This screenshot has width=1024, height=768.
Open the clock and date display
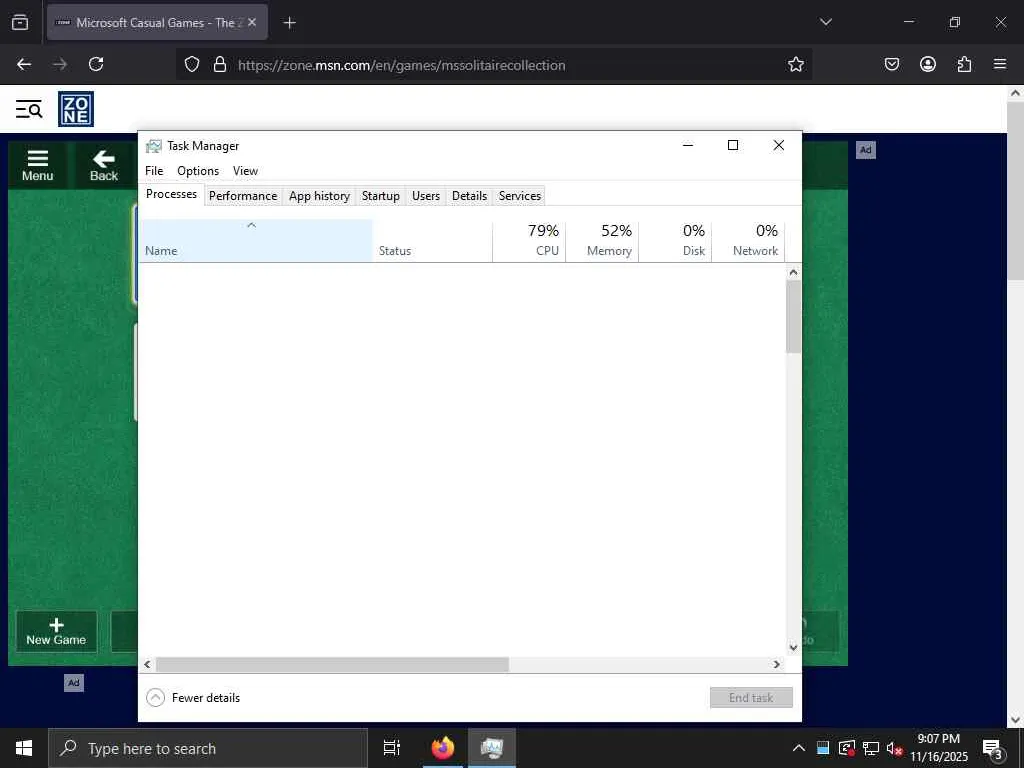pos(939,748)
